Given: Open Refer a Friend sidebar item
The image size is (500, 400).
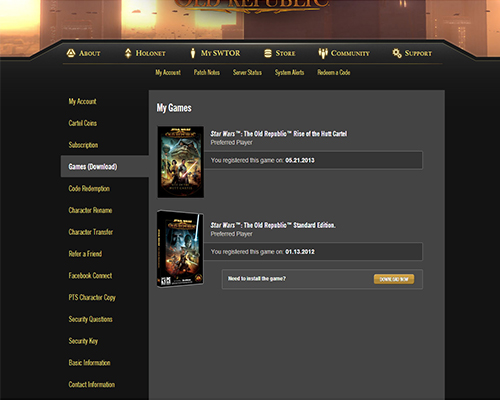Looking at the screenshot, I should pos(85,254).
